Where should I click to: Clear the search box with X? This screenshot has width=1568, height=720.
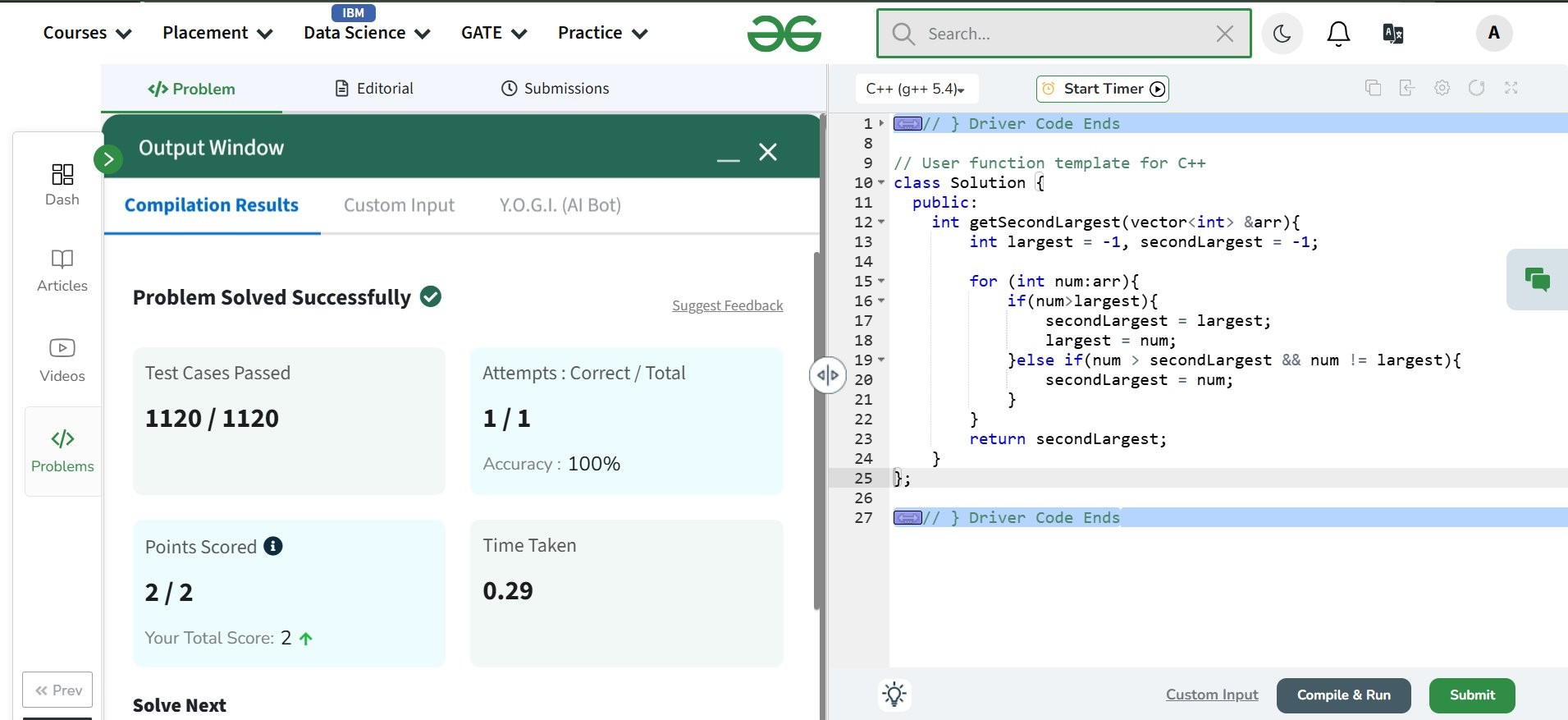pos(1224,34)
